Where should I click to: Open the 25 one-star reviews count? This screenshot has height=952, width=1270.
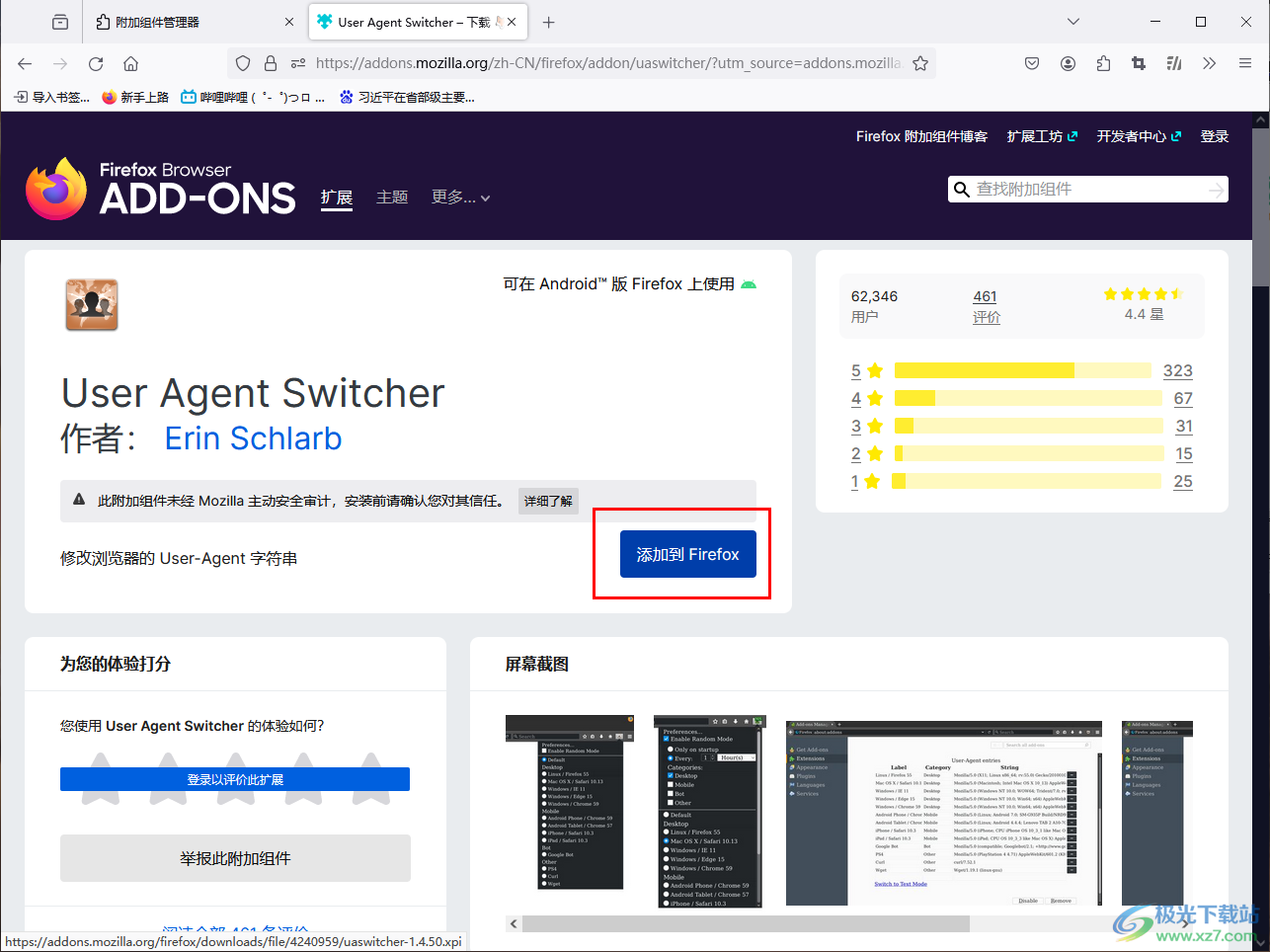pos(1183,481)
